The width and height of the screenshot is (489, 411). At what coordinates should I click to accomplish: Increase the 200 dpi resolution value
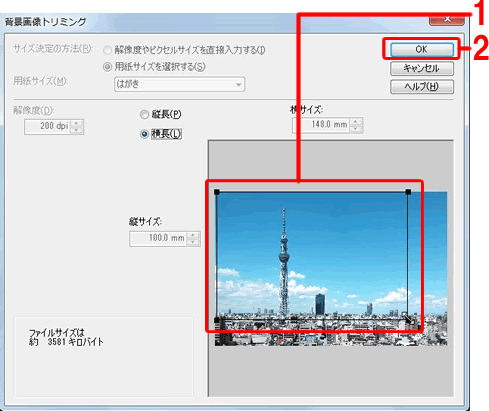tap(77, 123)
